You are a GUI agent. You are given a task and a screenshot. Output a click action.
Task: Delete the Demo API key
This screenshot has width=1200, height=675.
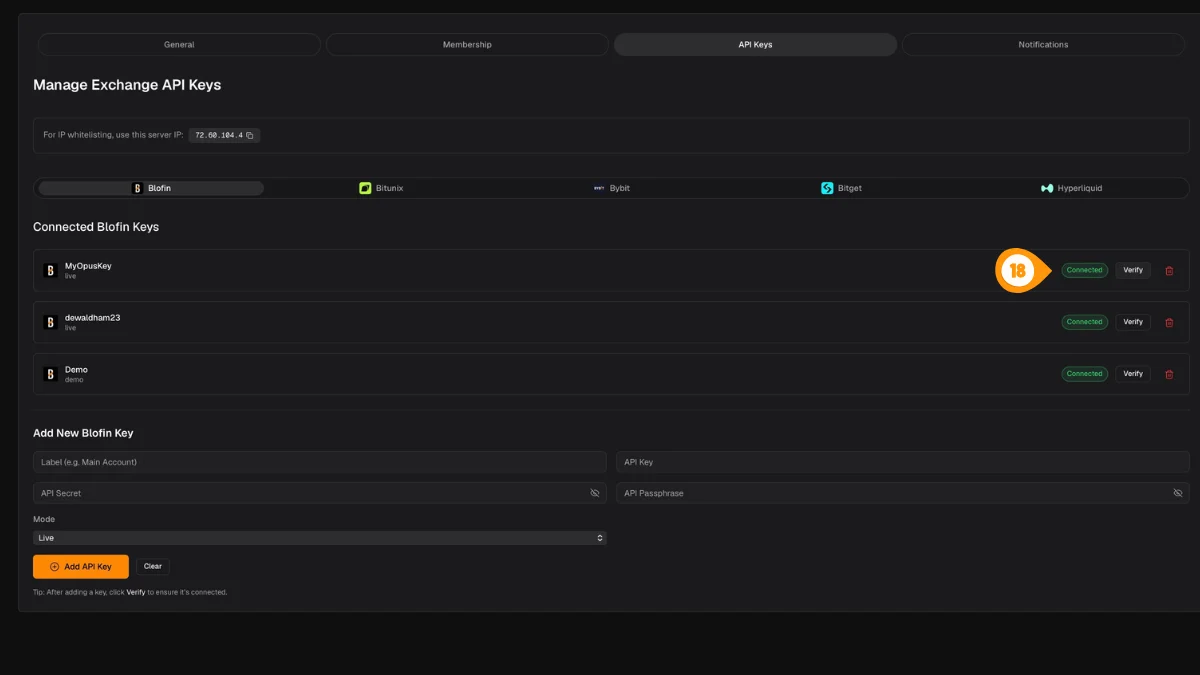pyautogui.click(x=1169, y=374)
